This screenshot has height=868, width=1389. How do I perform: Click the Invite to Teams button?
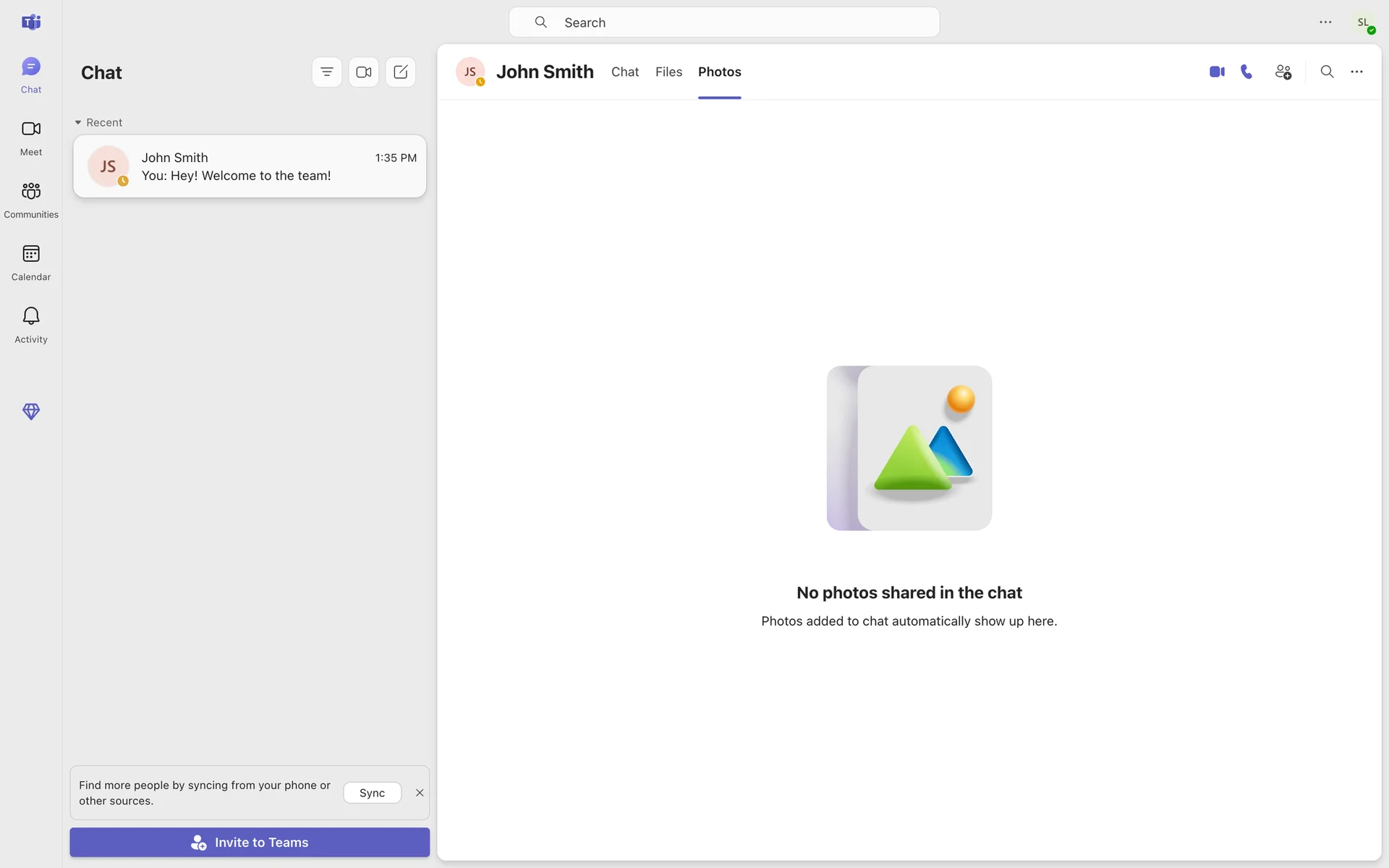pos(250,842)
